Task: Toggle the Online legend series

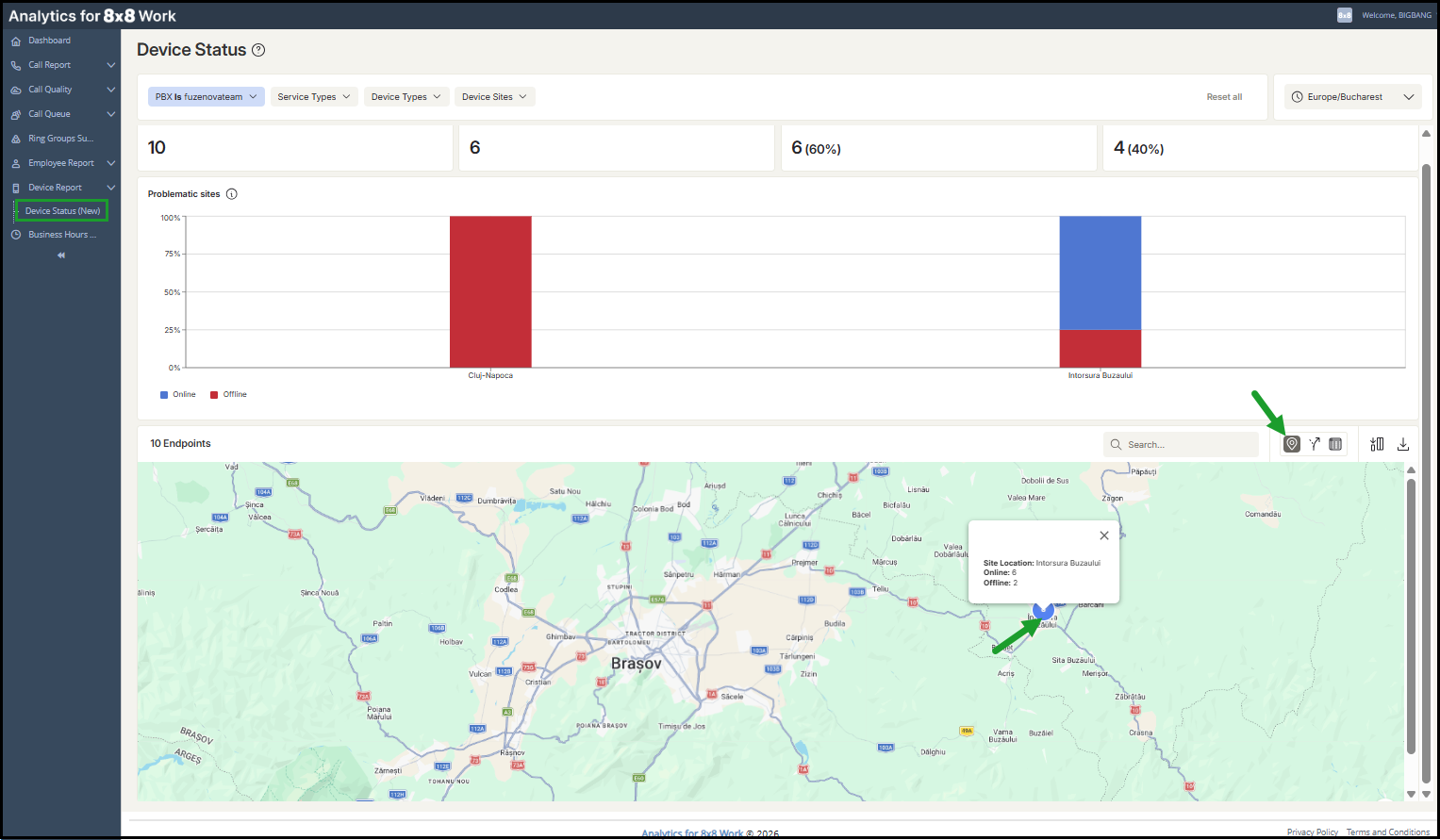Action: click(x=178, y=395)
